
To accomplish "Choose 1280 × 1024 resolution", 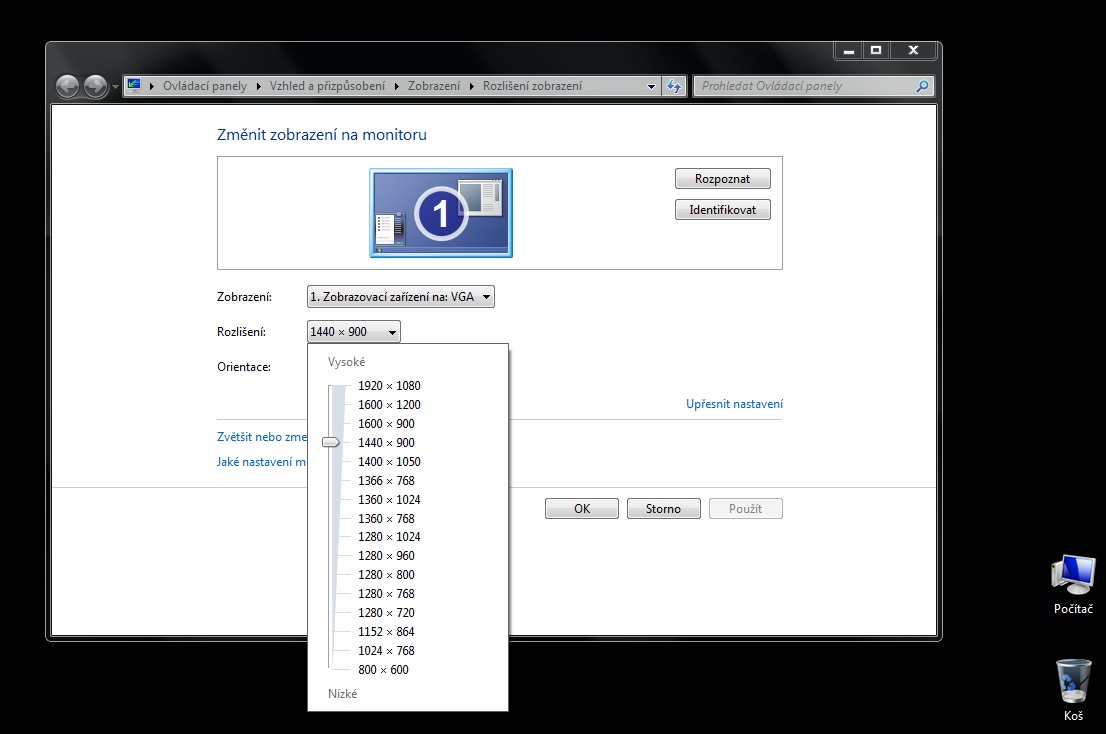I will pos(389,537).
